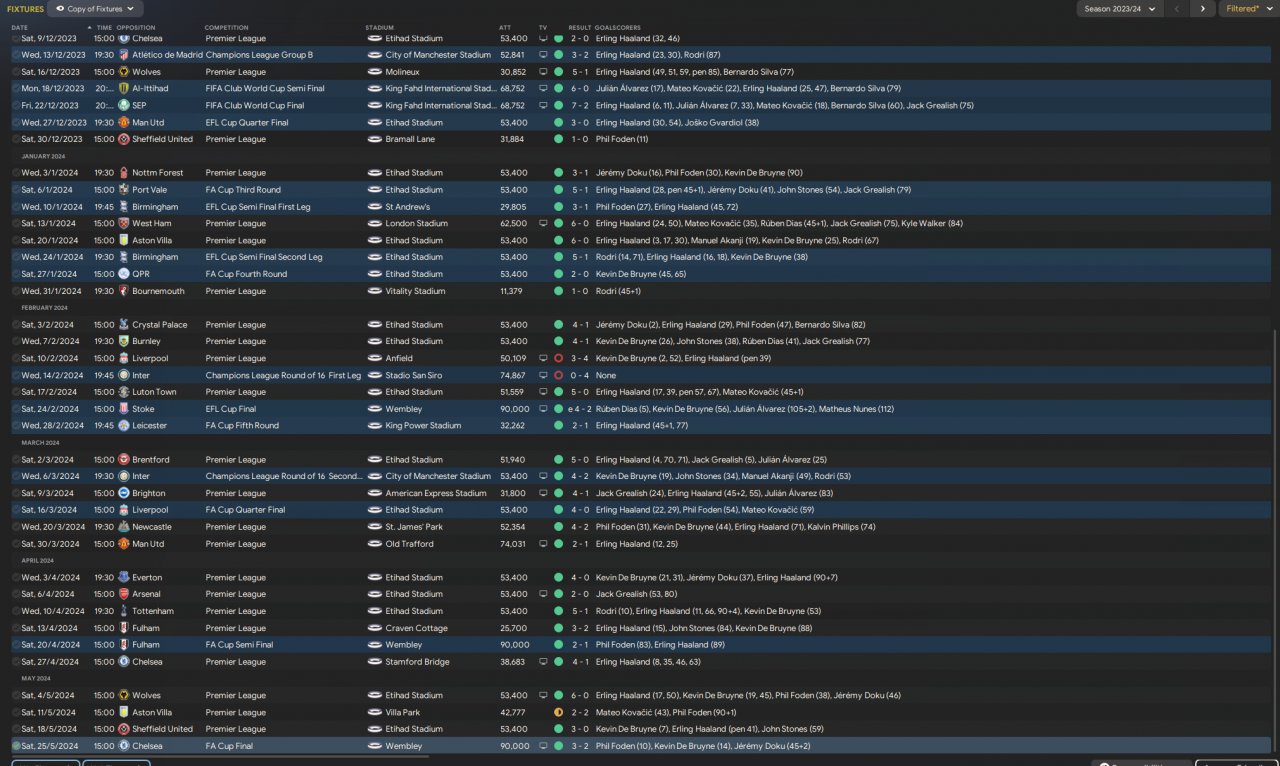Click the Luton Town club badge
The image size is (1280, 766).
pyautogui.click(x=123, y=392)
